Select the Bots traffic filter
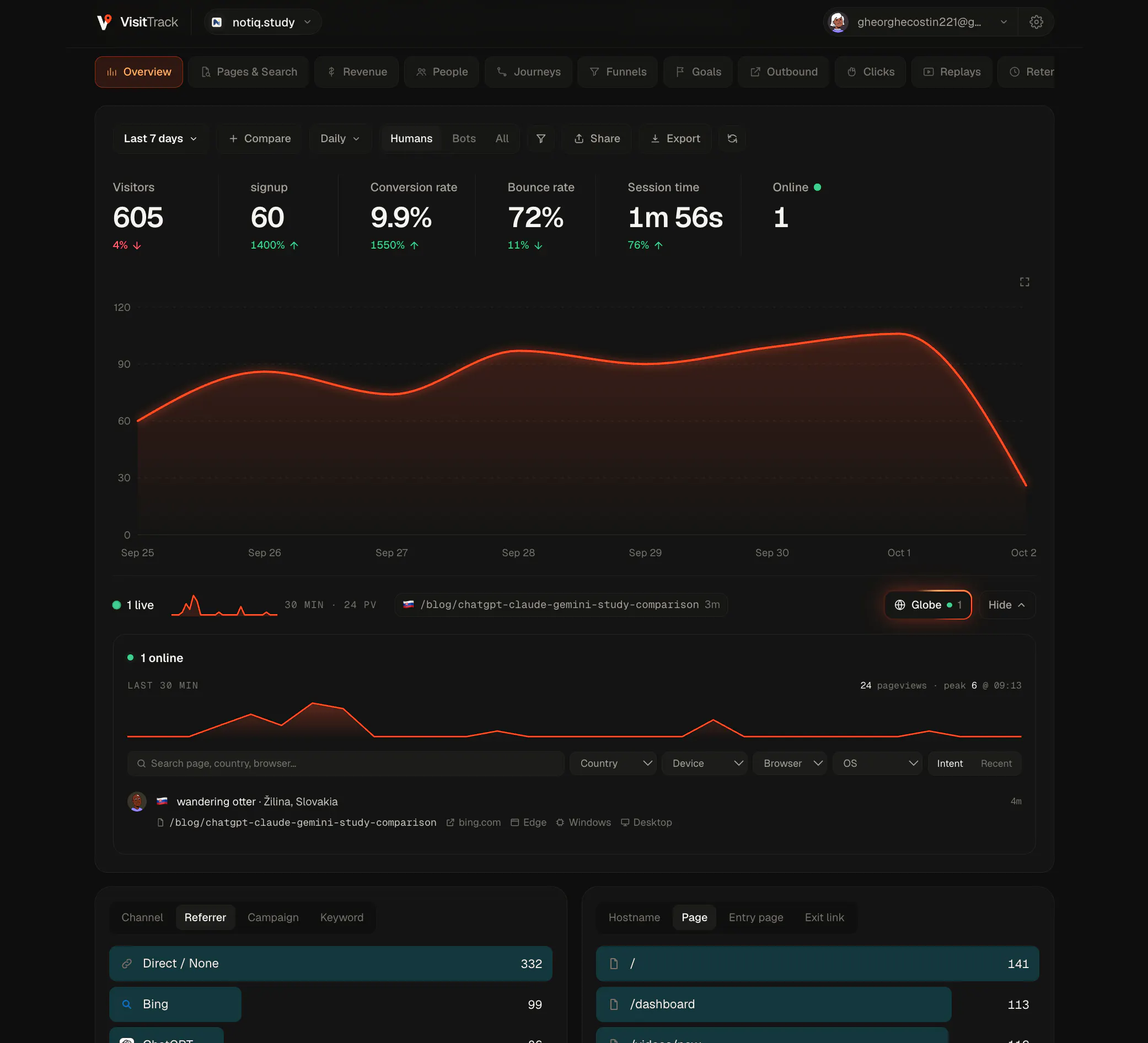This screenshot has height=1043, width=1148. pyautogui.click(x=464, y=138)
